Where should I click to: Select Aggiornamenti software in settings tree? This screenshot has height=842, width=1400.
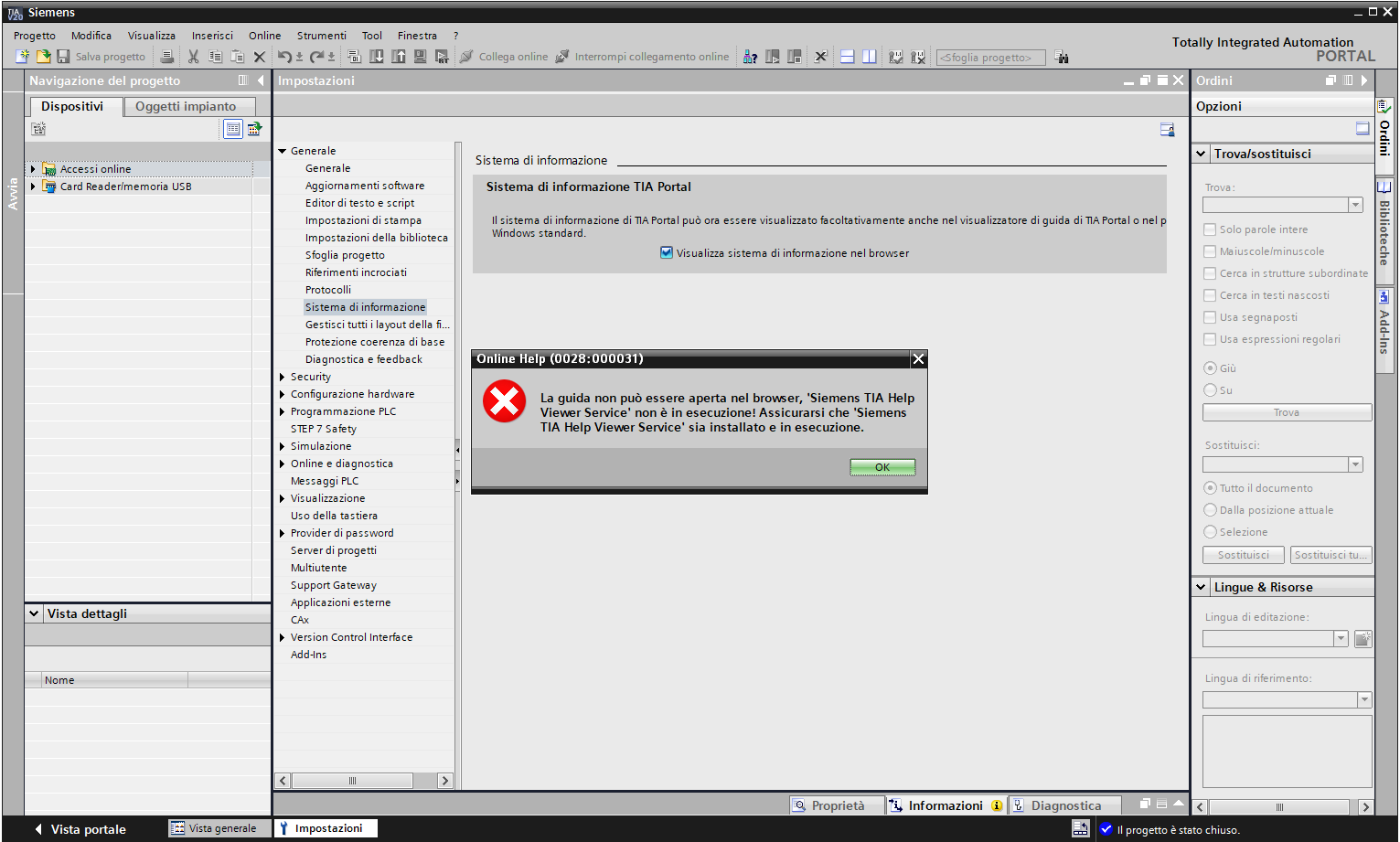[365, 186]
